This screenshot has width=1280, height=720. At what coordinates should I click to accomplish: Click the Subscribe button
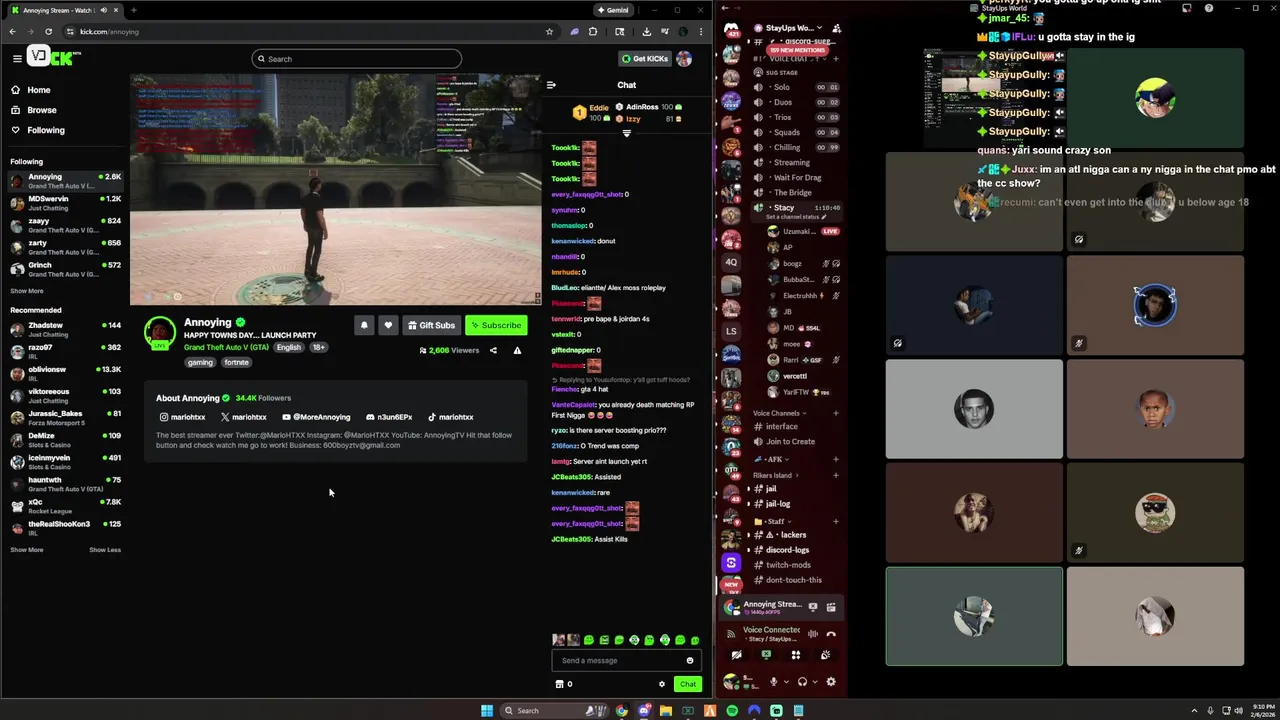[x=495, y=325]
